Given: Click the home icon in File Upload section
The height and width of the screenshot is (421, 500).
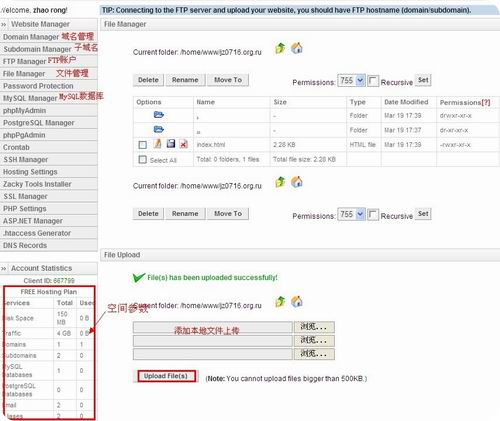Looking at the screenshot, I should point(296,301).
